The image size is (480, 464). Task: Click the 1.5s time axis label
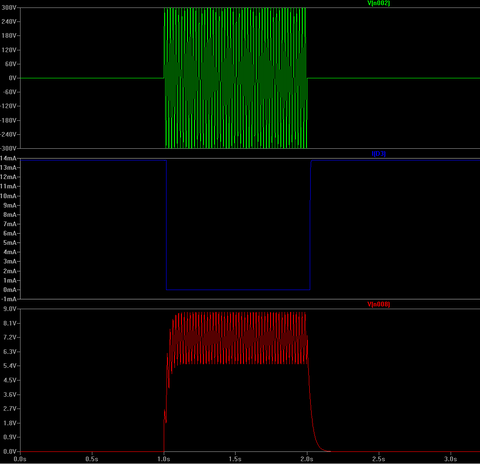click(235, 459)
